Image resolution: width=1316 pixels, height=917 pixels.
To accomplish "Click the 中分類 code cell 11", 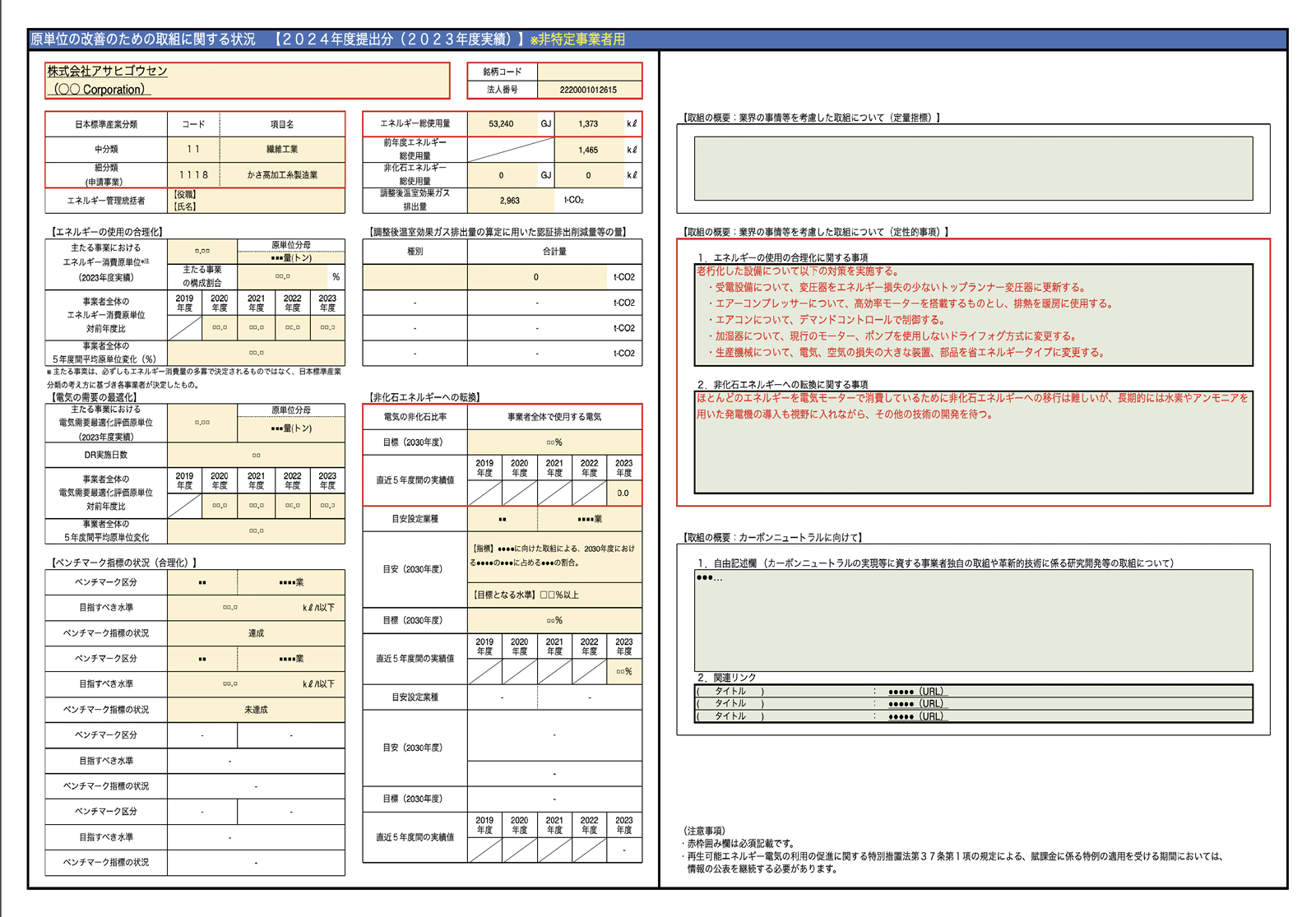I will coord(193,150).
